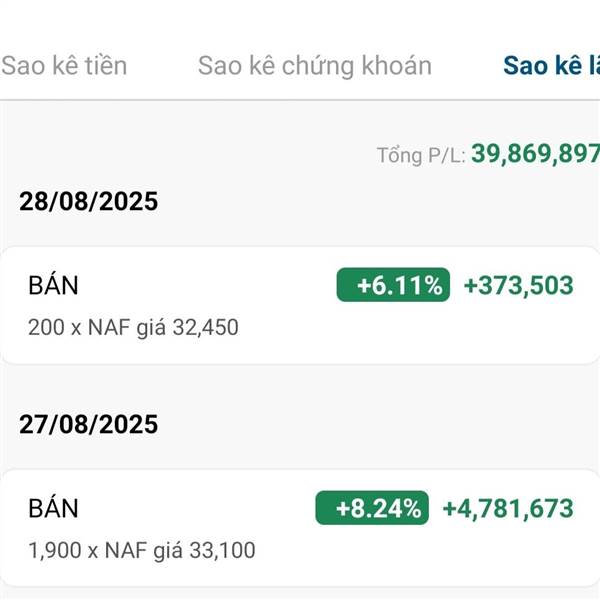Tap '200 x NAF giá 32,450' detail text
Image resolution: width=600 pixels, height=600 pixels.
(133, 328)
